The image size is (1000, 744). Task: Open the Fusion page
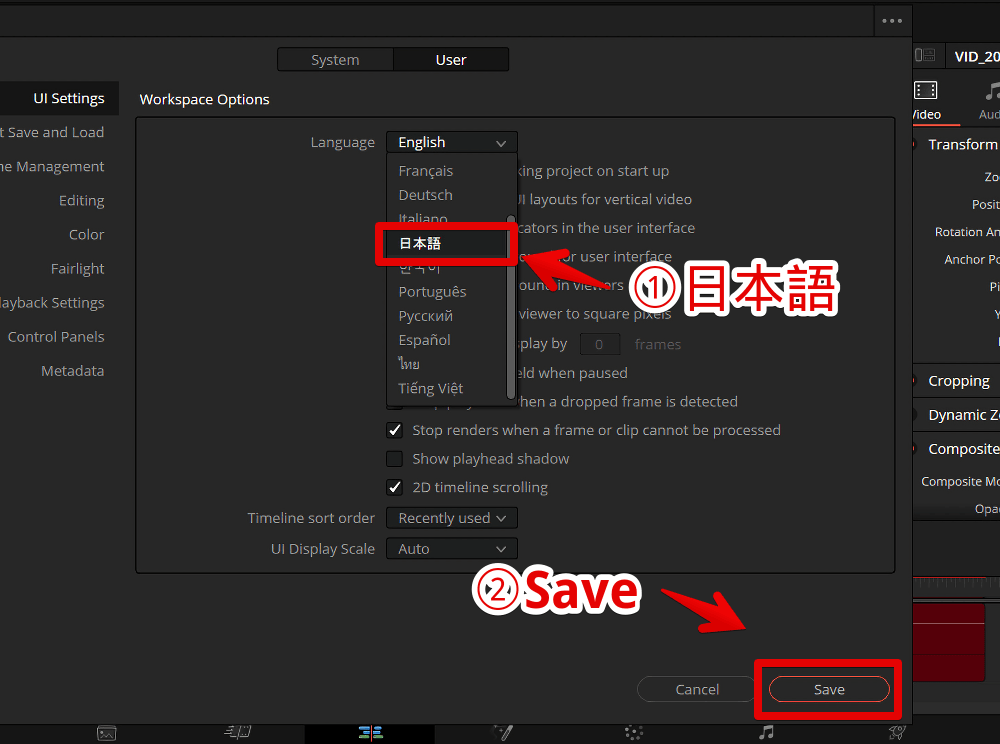click(x=503, y=732)
